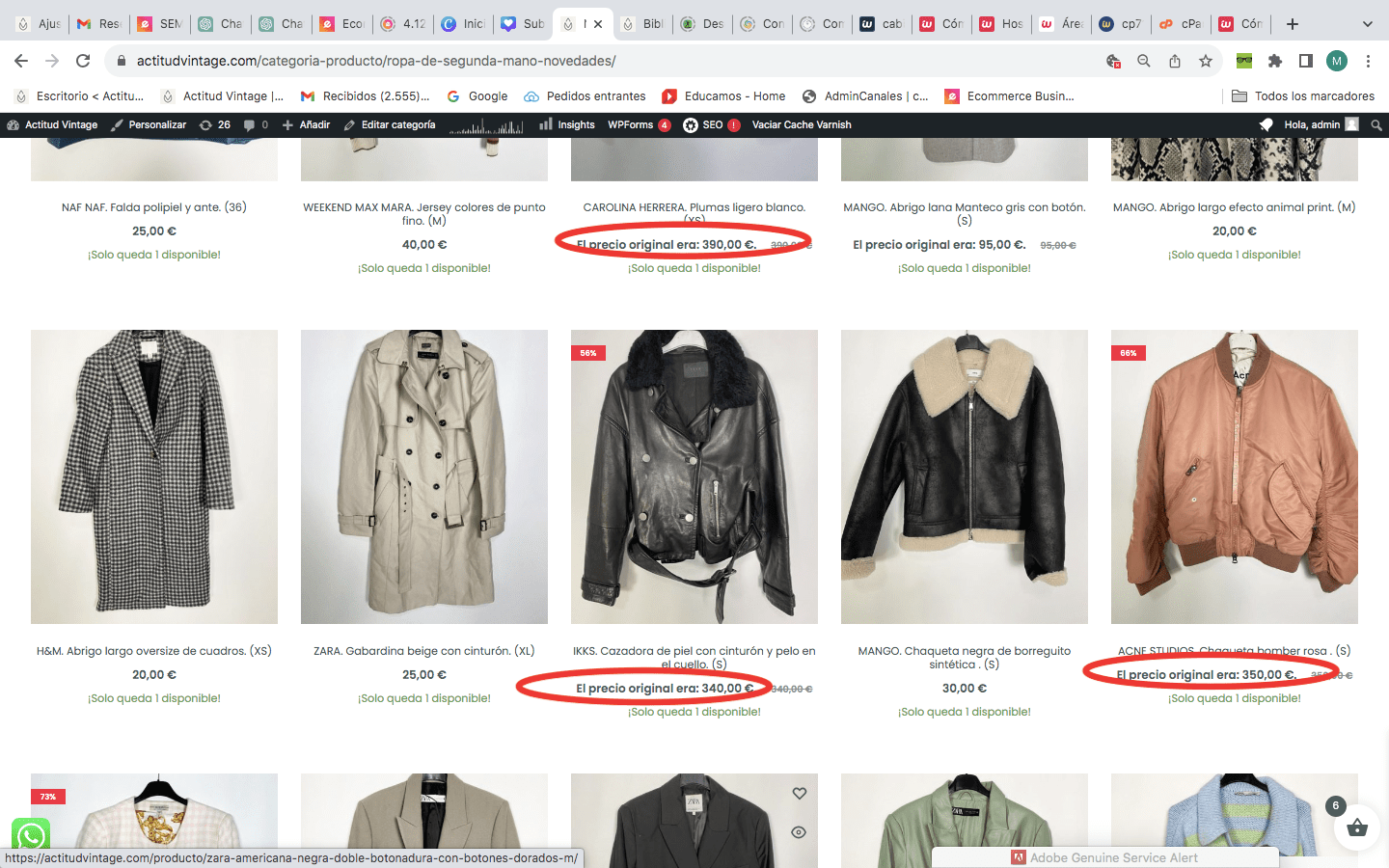Open ZARA beige trench coat image
The image size is (1389, 868).
(424, 476)
